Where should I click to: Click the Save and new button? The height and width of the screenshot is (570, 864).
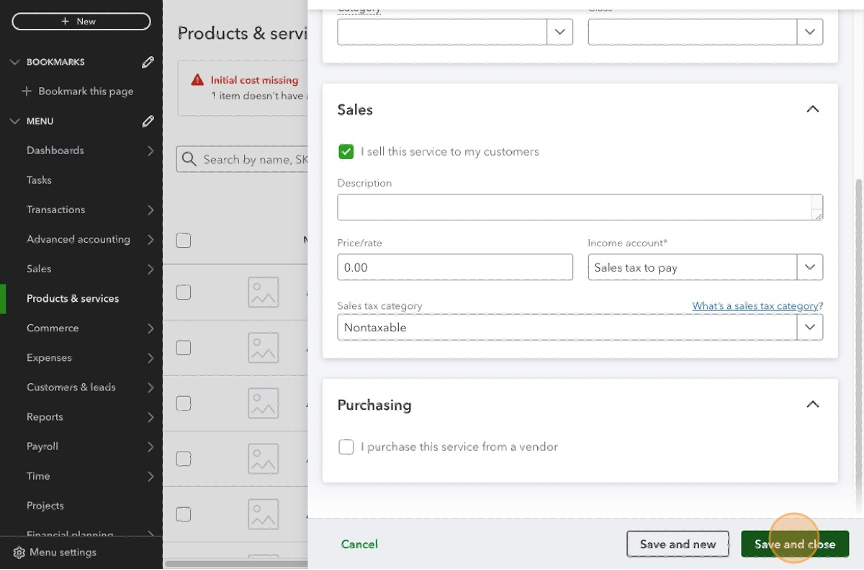(x=678, y=544)
